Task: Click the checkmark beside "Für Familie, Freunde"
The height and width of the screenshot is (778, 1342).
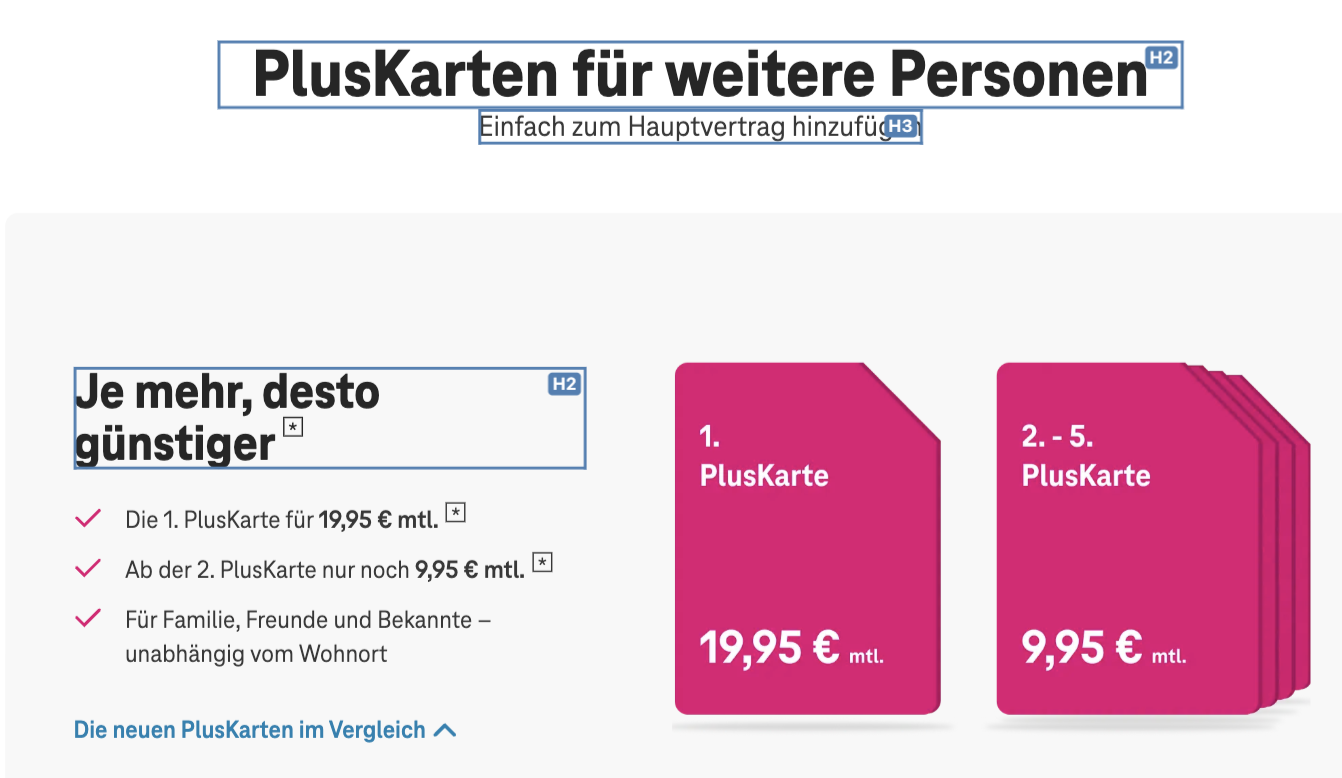Action: [x=88, y=618]
